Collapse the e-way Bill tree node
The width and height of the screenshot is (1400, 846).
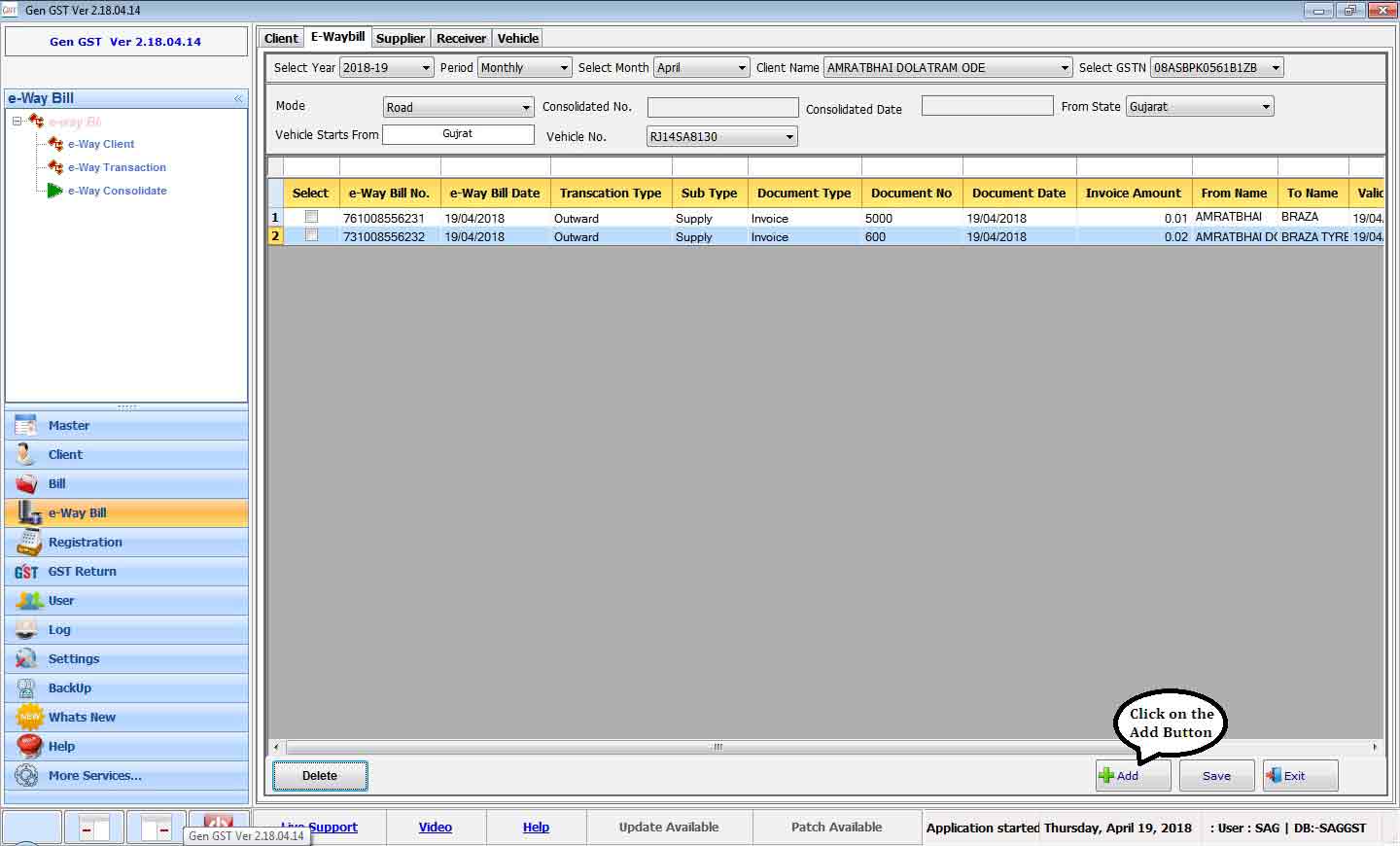[x=17, y=122]
